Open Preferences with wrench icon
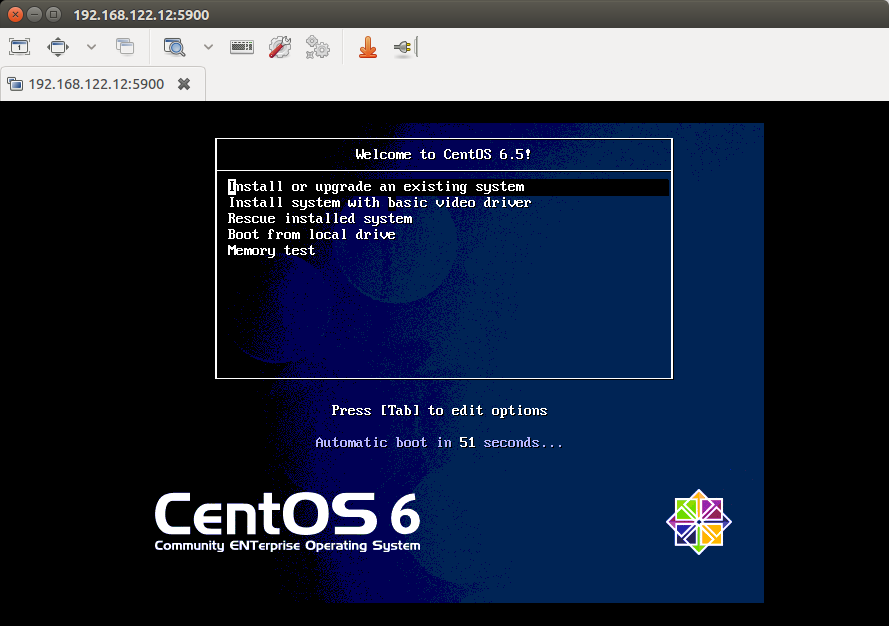The image size is (889, 626). (x=280, y=47)
